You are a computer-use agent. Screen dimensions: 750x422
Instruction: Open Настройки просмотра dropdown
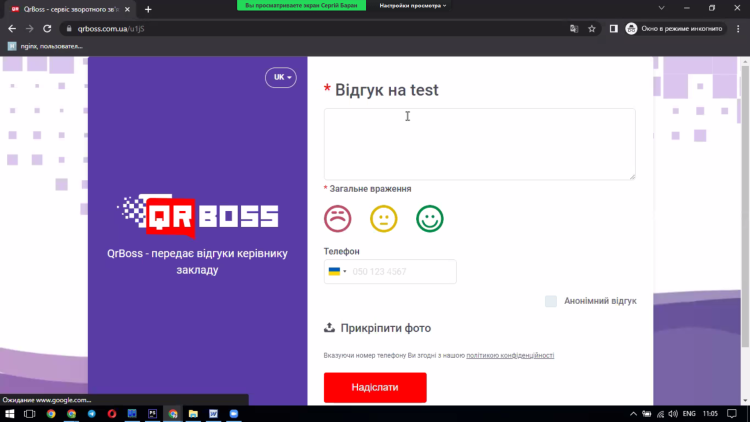point(413,5)
